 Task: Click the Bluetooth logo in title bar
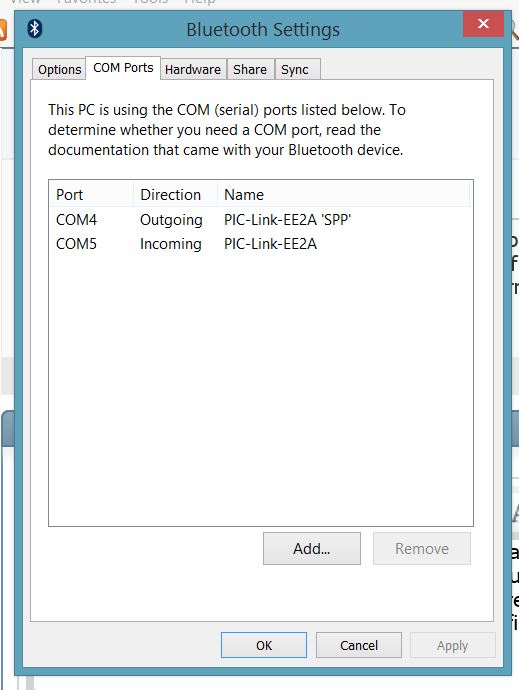tap(34, 29)
